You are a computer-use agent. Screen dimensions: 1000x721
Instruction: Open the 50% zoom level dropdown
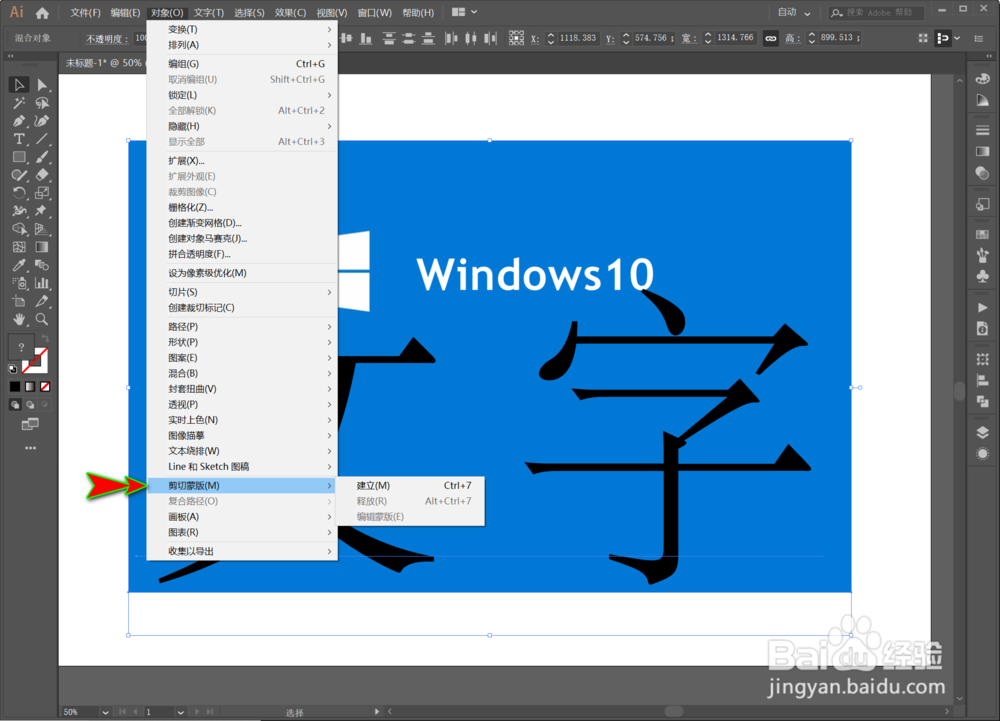[105, 712]
